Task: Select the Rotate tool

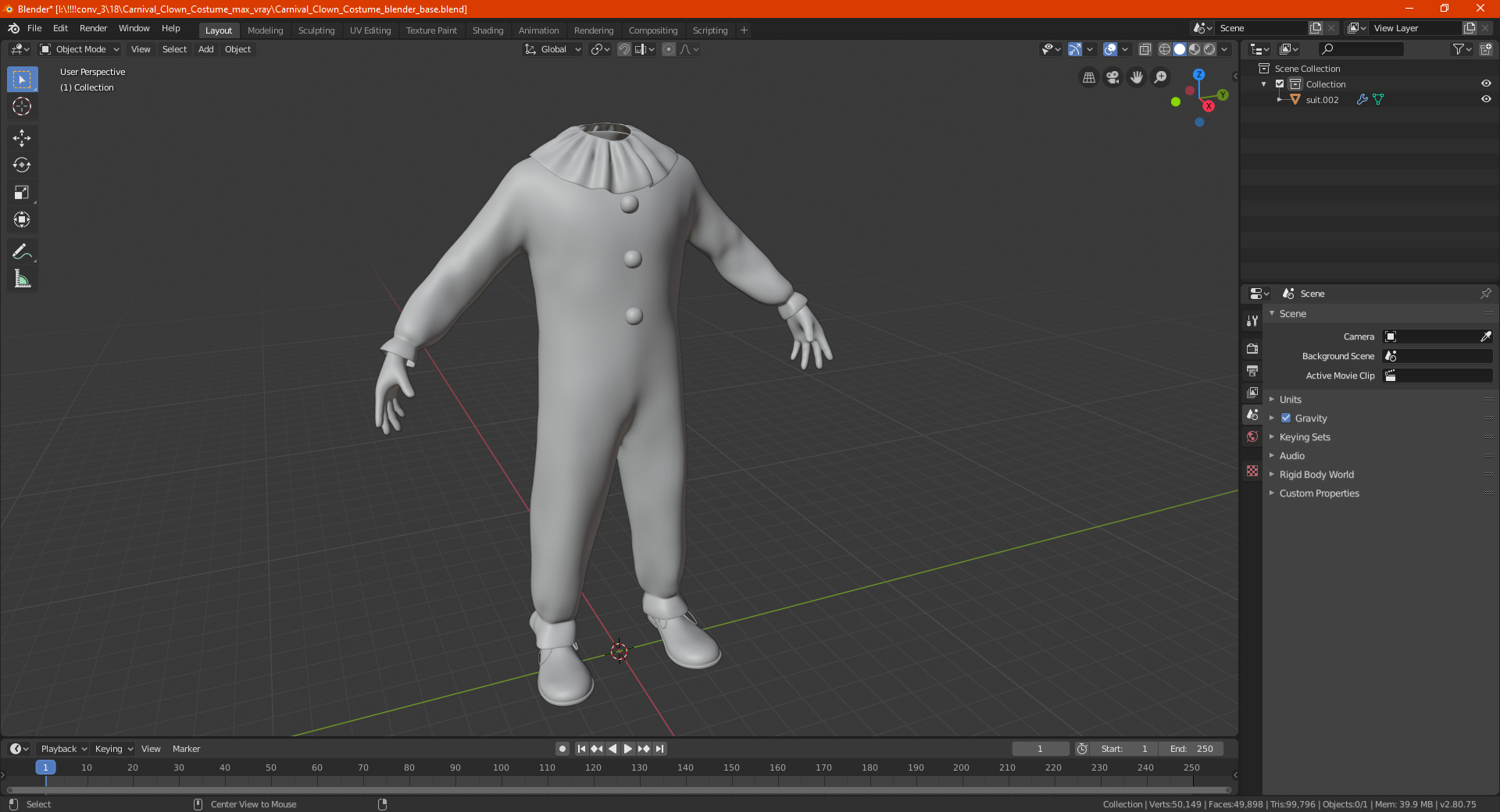Action: pyautogui.click(x=22, y=166)
